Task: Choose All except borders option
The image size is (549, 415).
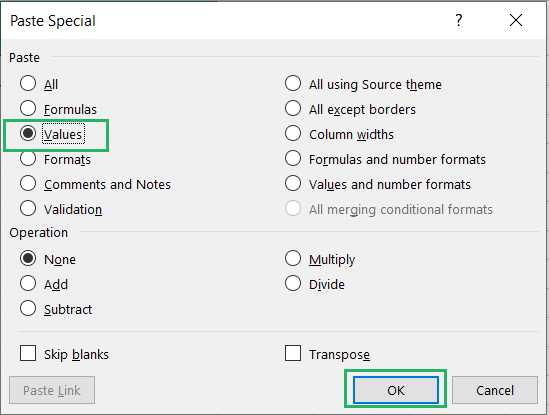Action: tap(293, 108)
